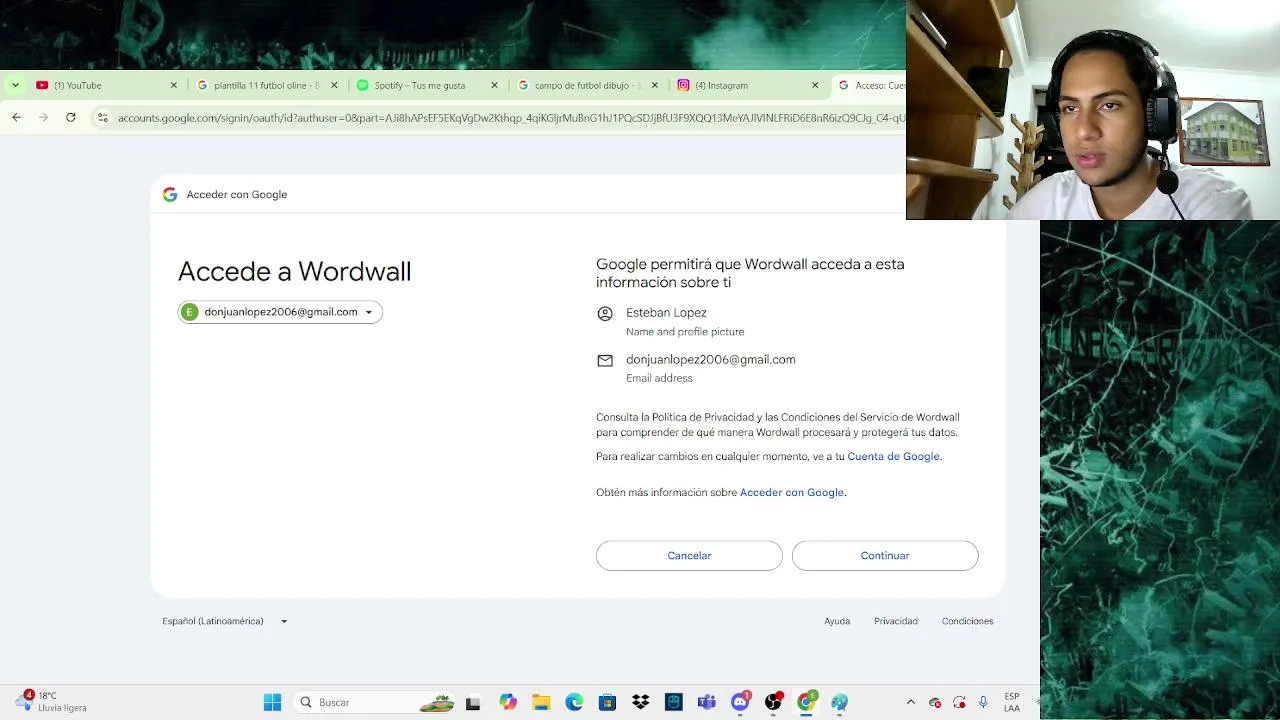This screenshot has width=1280, height=720.
Task: Click the Esteban Lopez name text
Action: tap(666, 312)
